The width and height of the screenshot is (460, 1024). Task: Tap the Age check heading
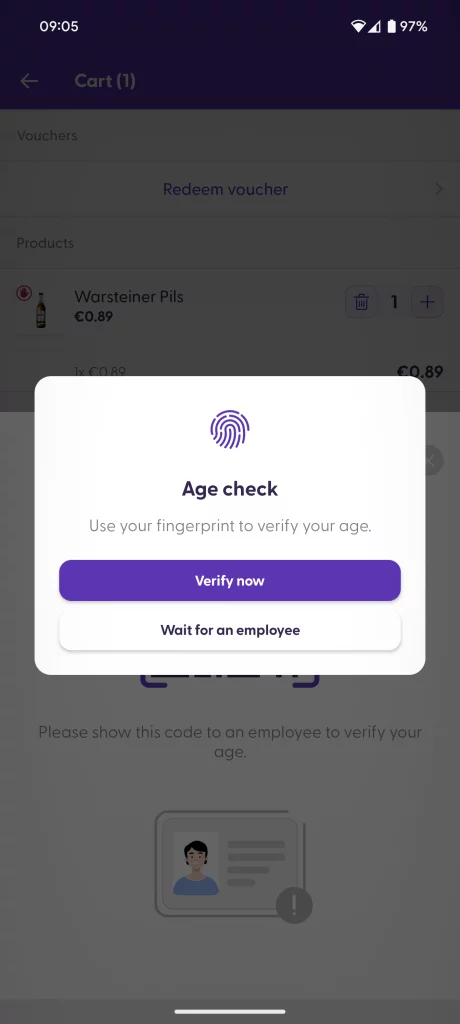(230, 489)
